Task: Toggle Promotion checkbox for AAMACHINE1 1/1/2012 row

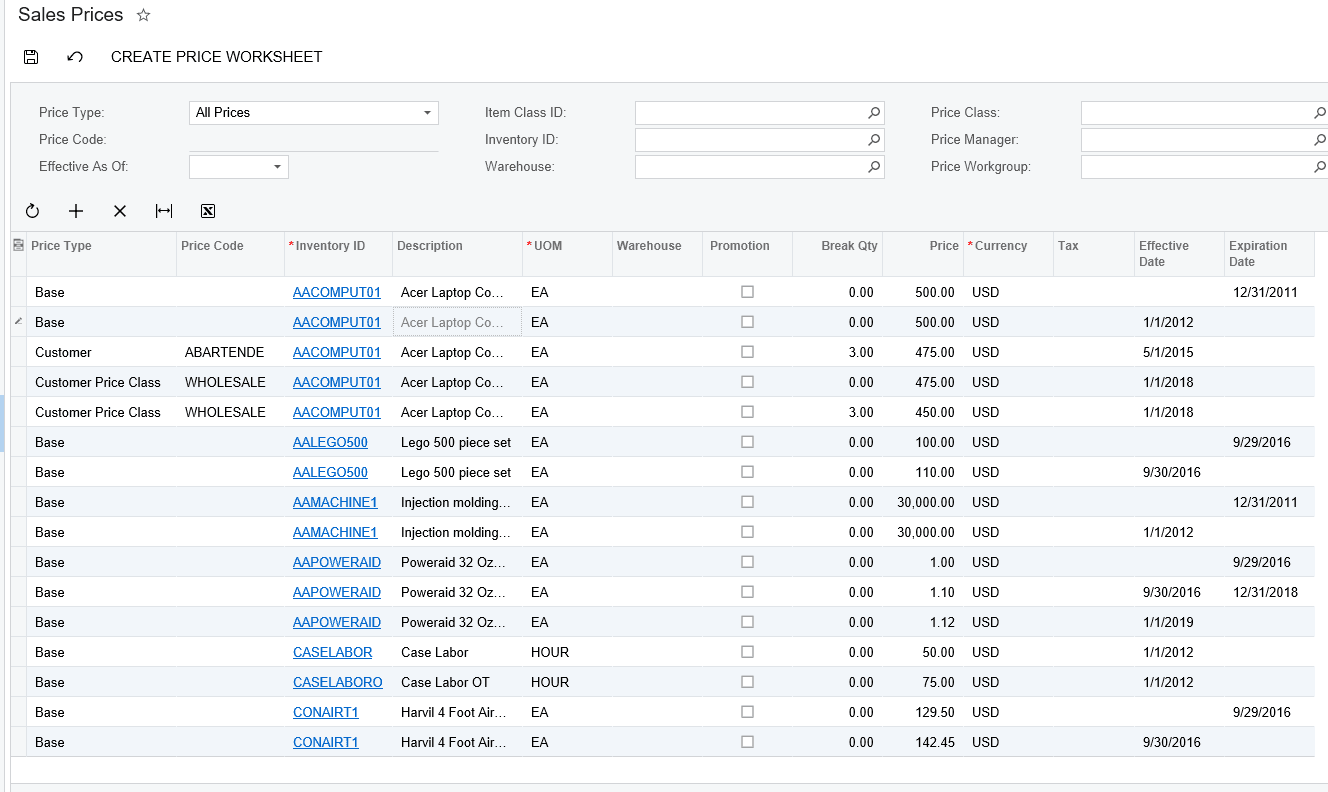Action: [747, 532]
